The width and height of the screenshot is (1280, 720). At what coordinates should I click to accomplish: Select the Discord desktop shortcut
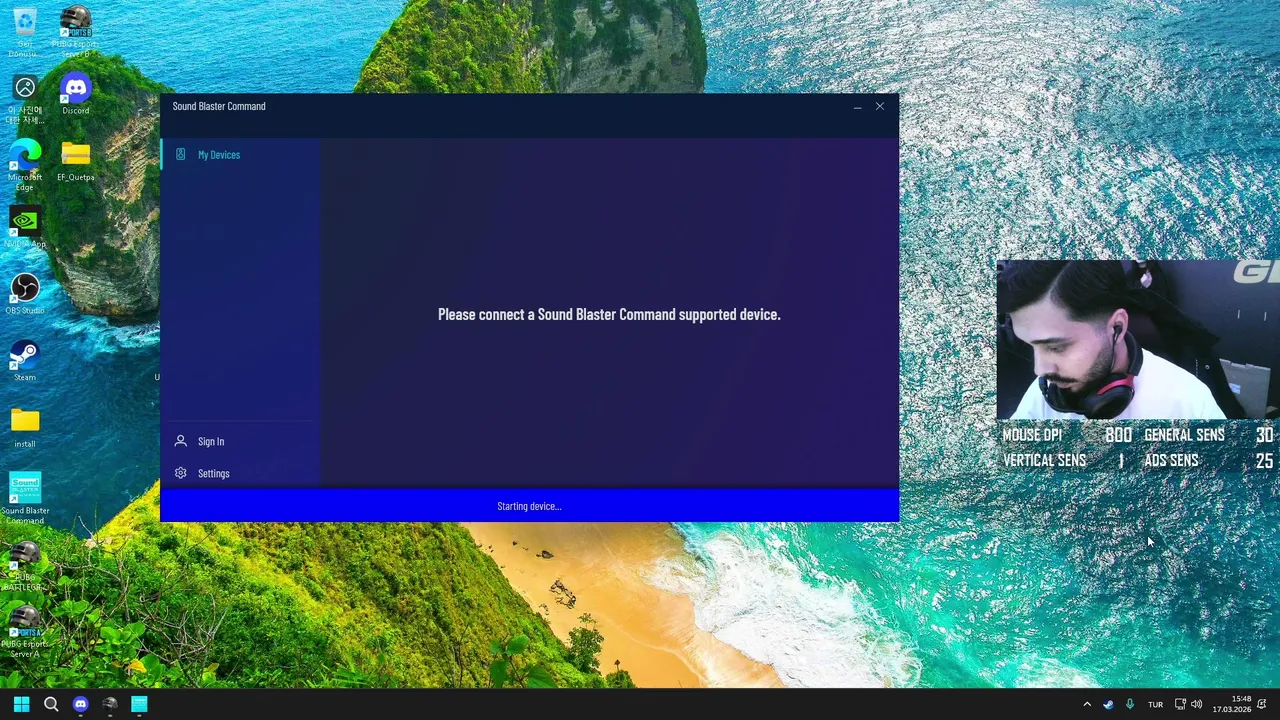pyautogui.click(x=75, y=95)
